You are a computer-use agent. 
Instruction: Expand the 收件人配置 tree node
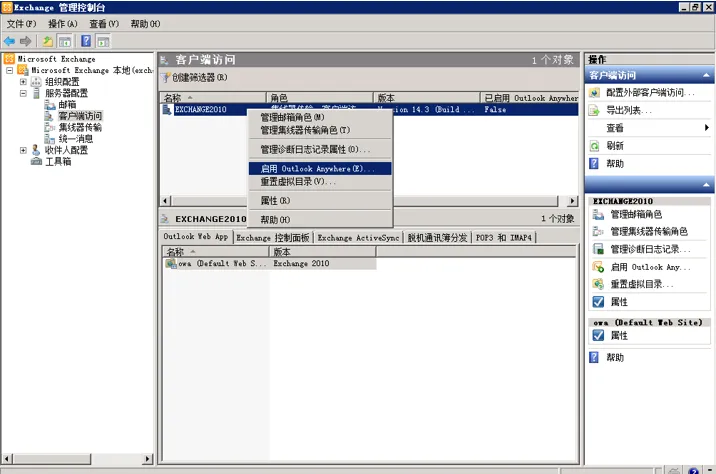[23, 150]
